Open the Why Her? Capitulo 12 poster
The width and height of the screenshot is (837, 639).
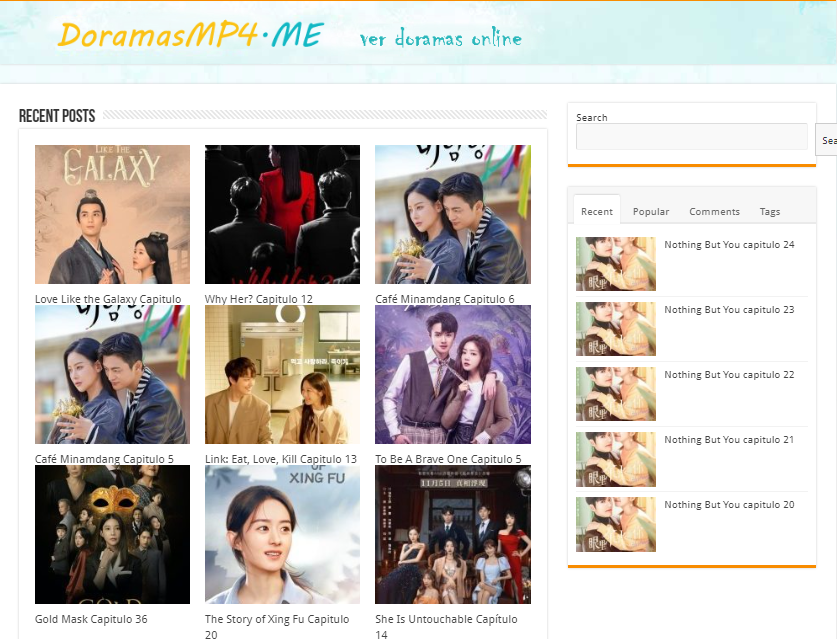(282, 214)
